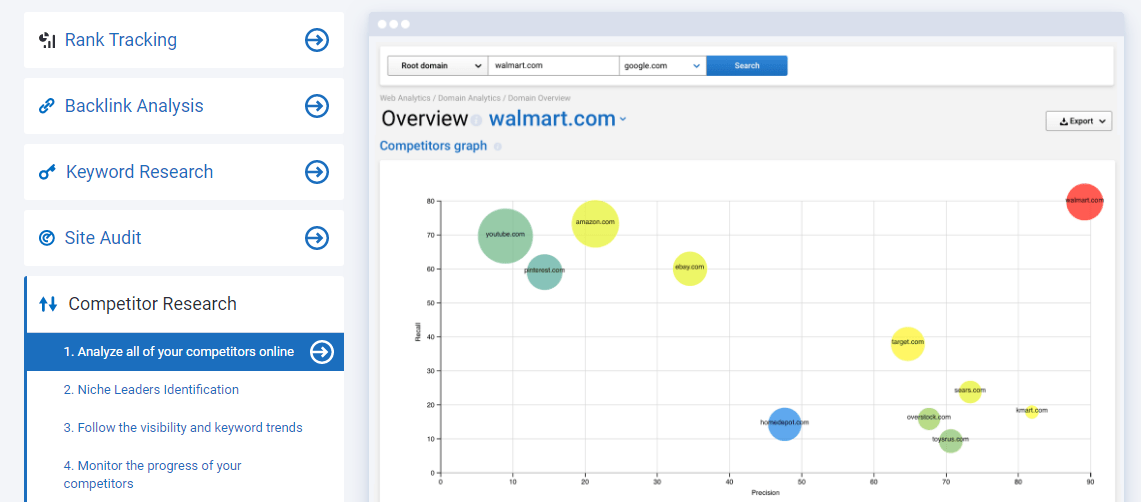
Task: Click the red walmart.com bubble
Action: [1084, 202]
